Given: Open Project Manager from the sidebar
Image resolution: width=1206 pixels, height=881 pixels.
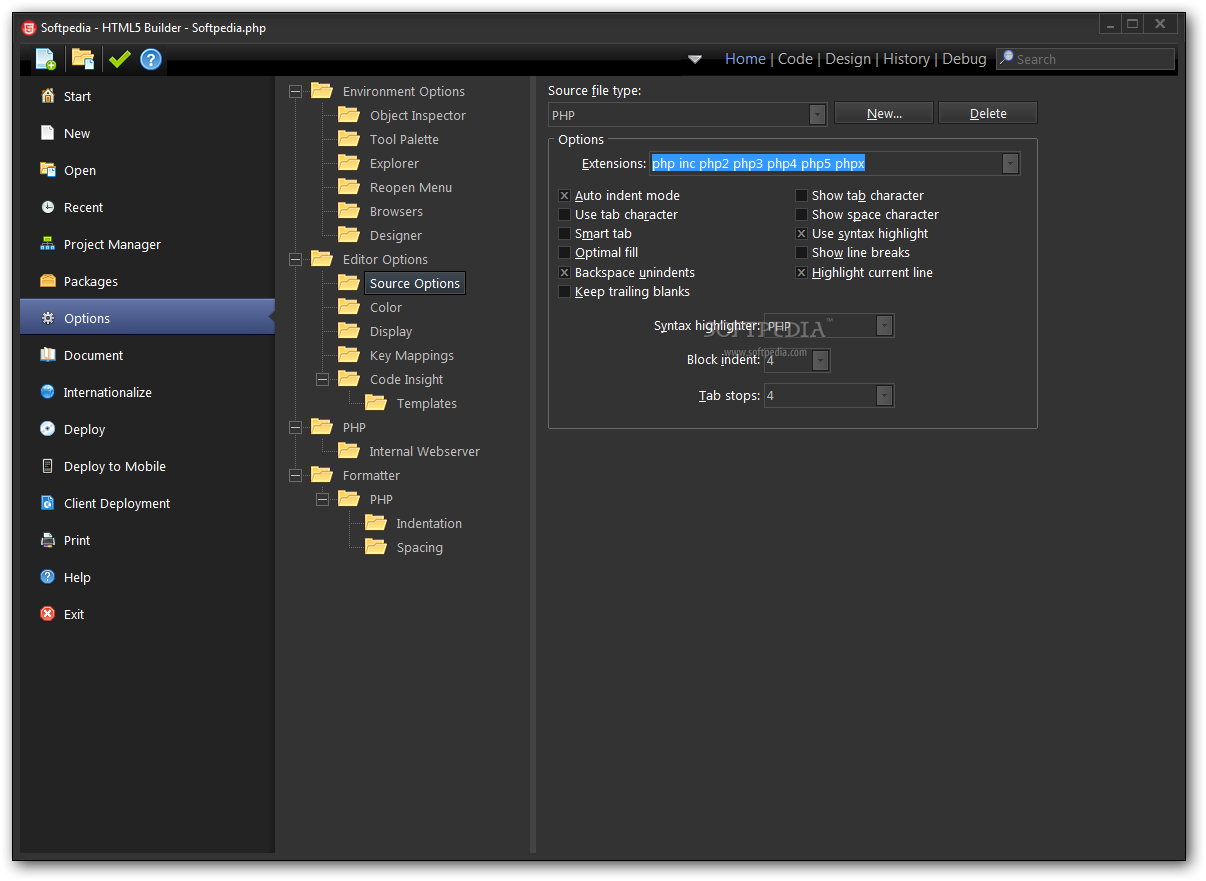Looking at the screenshot, I should [147, 245].
